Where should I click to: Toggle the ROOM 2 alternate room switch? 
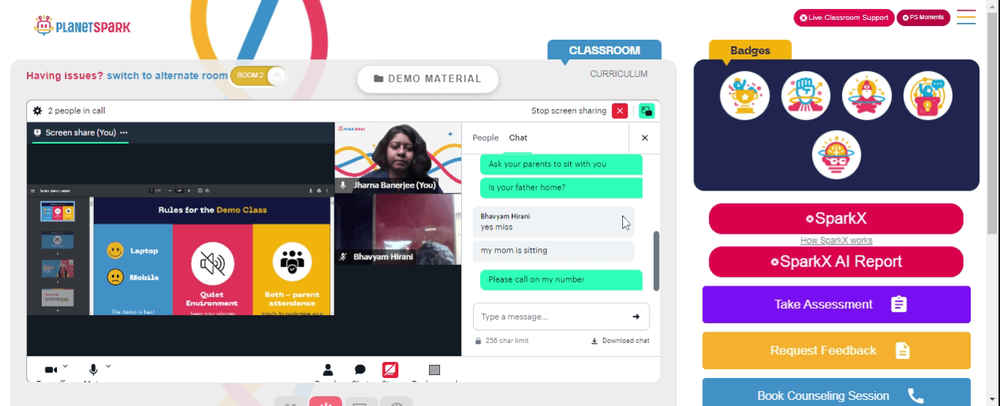(258, 76)
